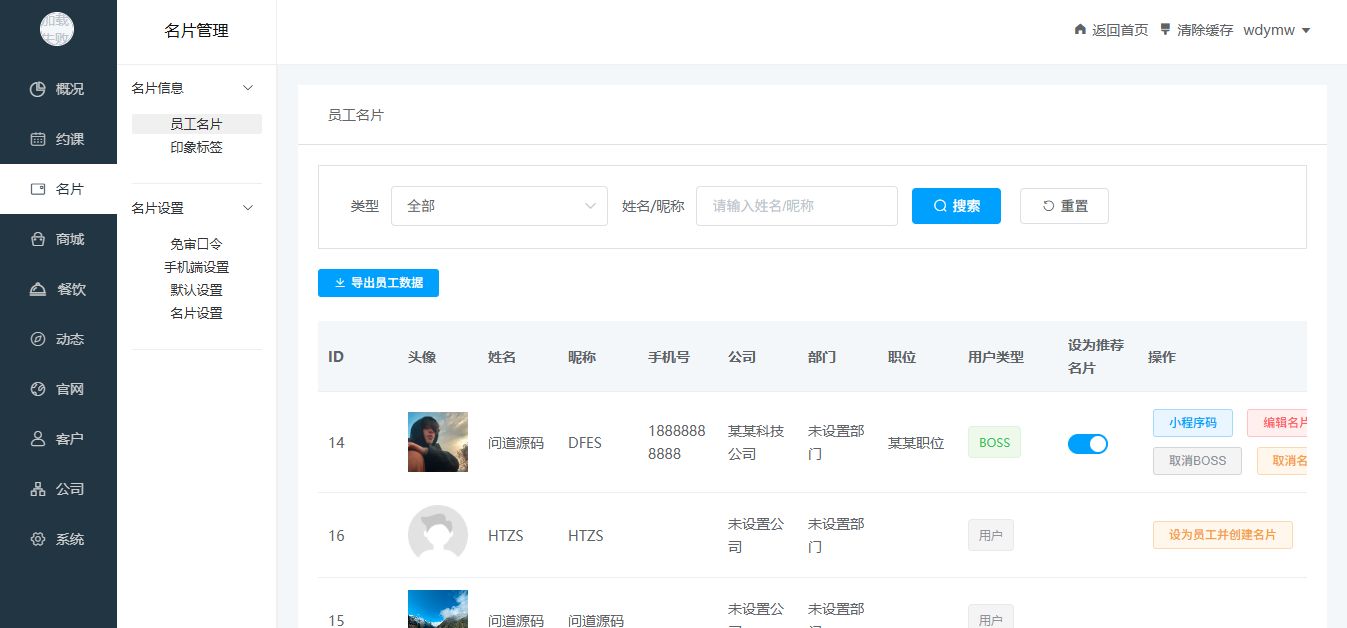
Task: Click the avatar photo of ID 14
Action: (437, 442)
